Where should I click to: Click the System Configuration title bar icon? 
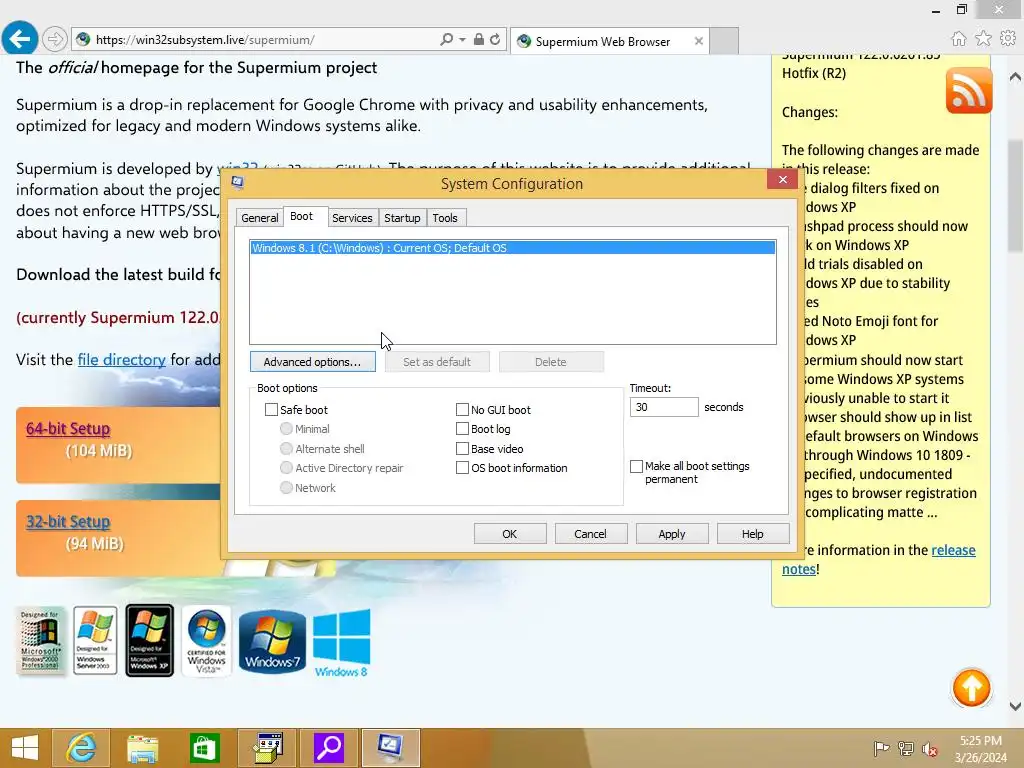click(x=238, y=182)
